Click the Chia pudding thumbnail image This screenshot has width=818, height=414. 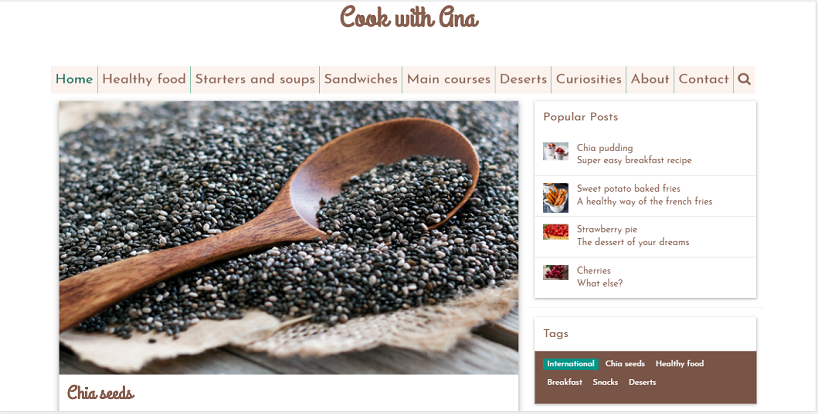pos(556,151)
